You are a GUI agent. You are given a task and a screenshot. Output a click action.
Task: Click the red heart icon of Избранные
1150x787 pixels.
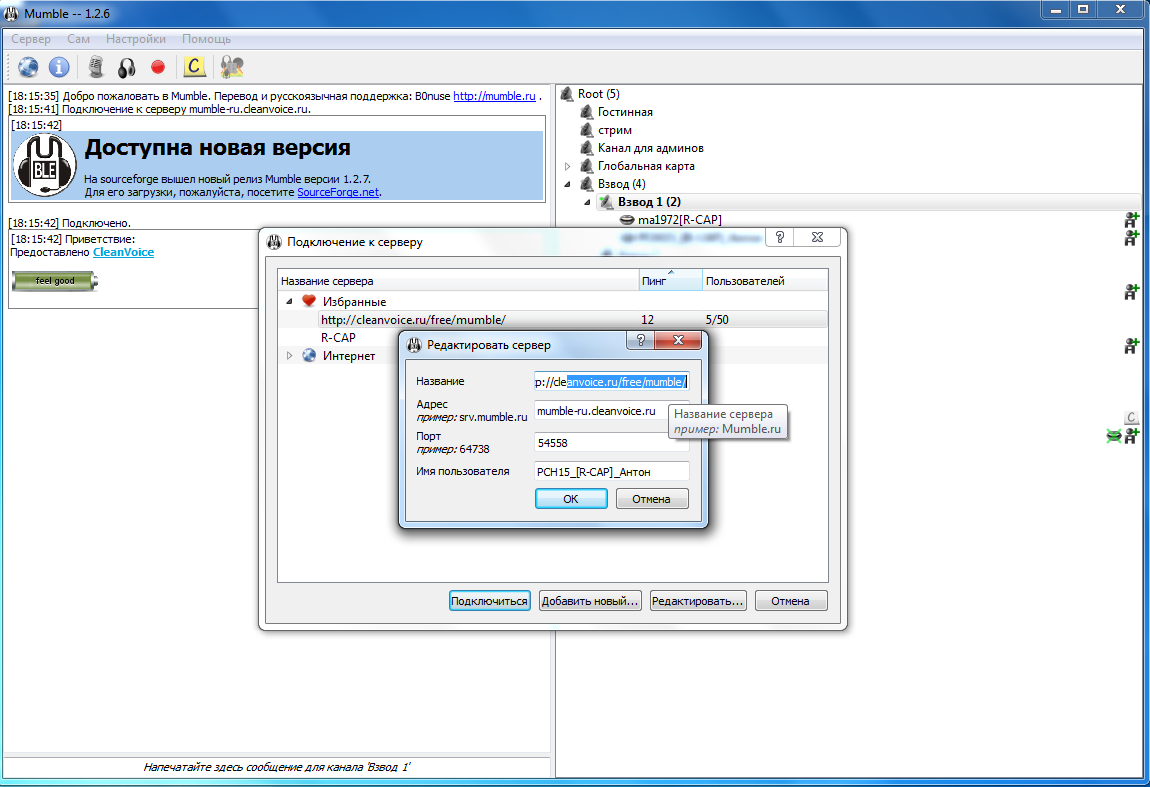pos(309,301)
